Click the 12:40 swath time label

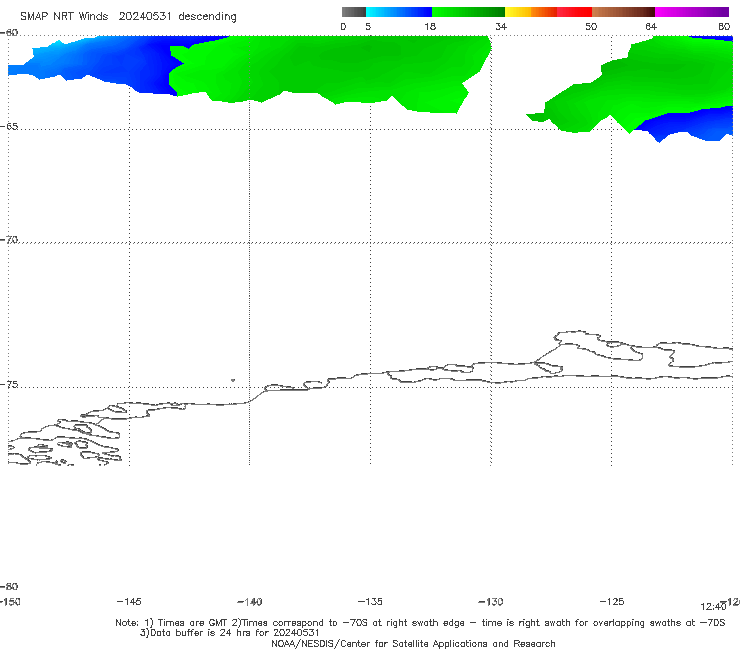coord(713,607)
